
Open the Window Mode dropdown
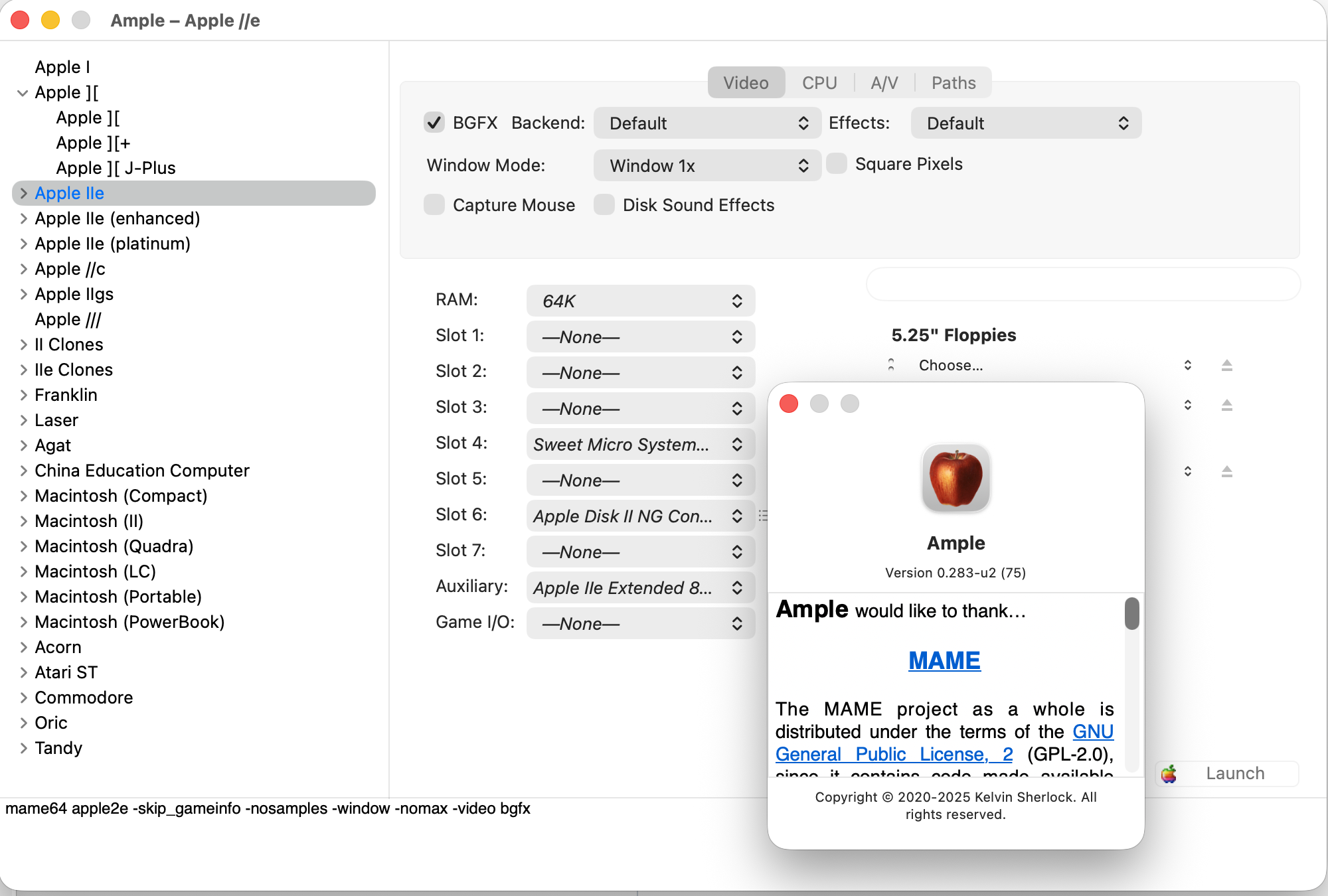click(706, 165)
